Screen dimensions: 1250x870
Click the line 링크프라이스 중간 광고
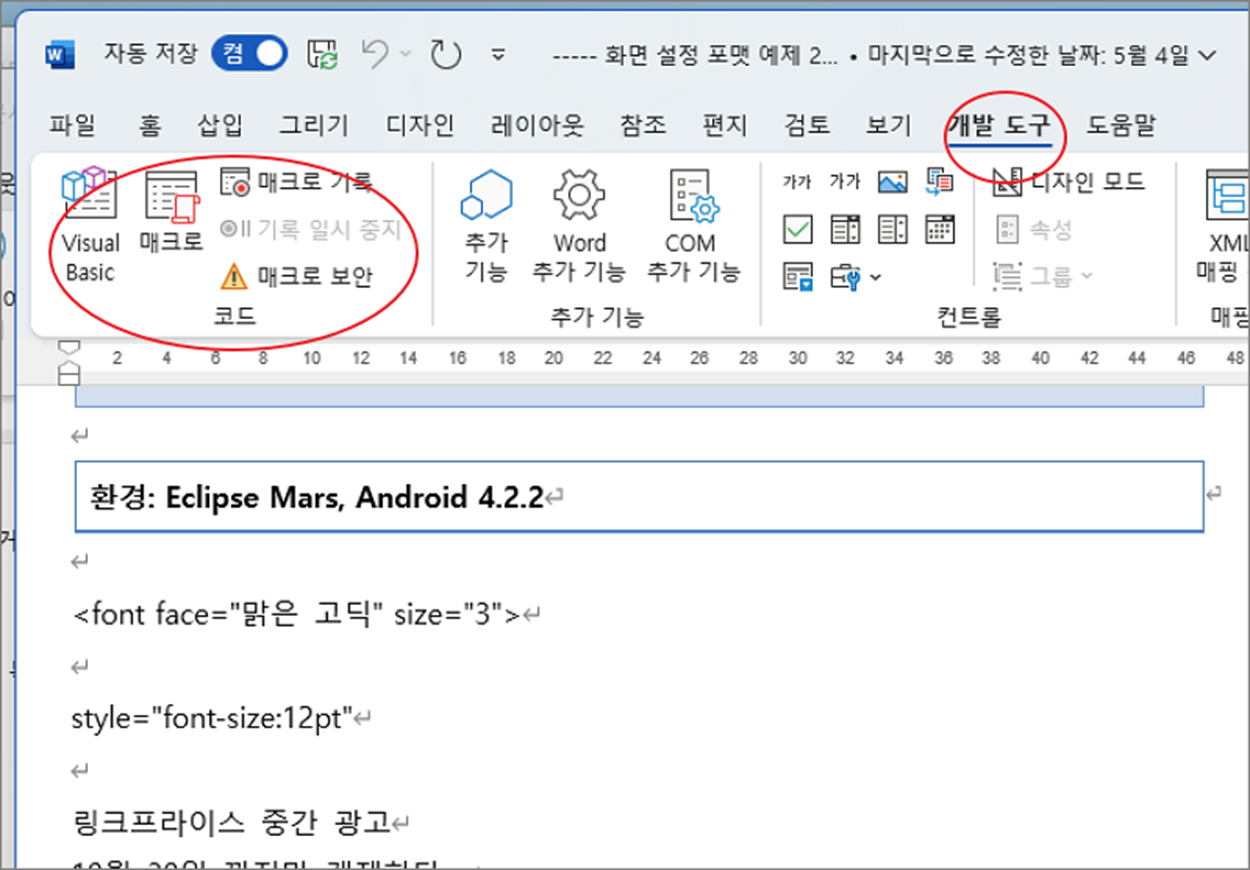232,823
